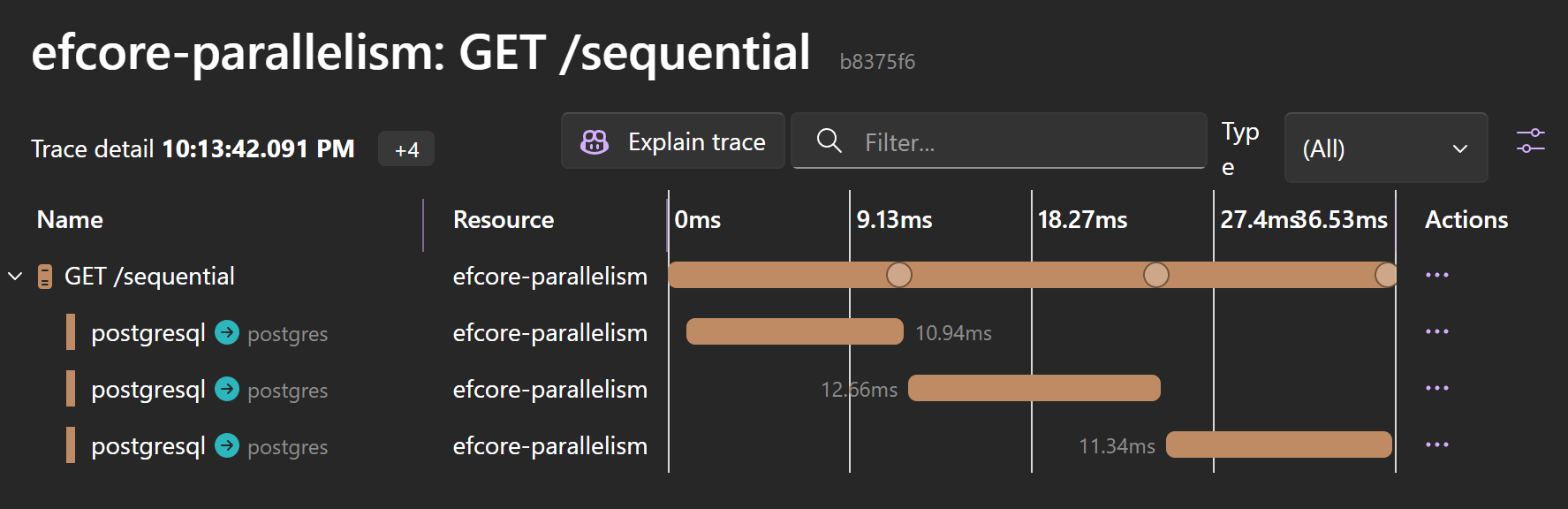
Task: Click efcore-parallelism resource in GET /sequential row
Action: click(x=549, y=277)
